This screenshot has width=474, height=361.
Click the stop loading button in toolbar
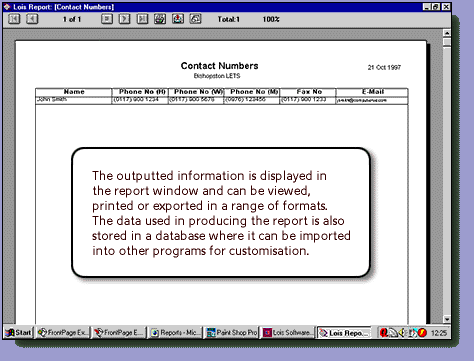tap(107, 19)
